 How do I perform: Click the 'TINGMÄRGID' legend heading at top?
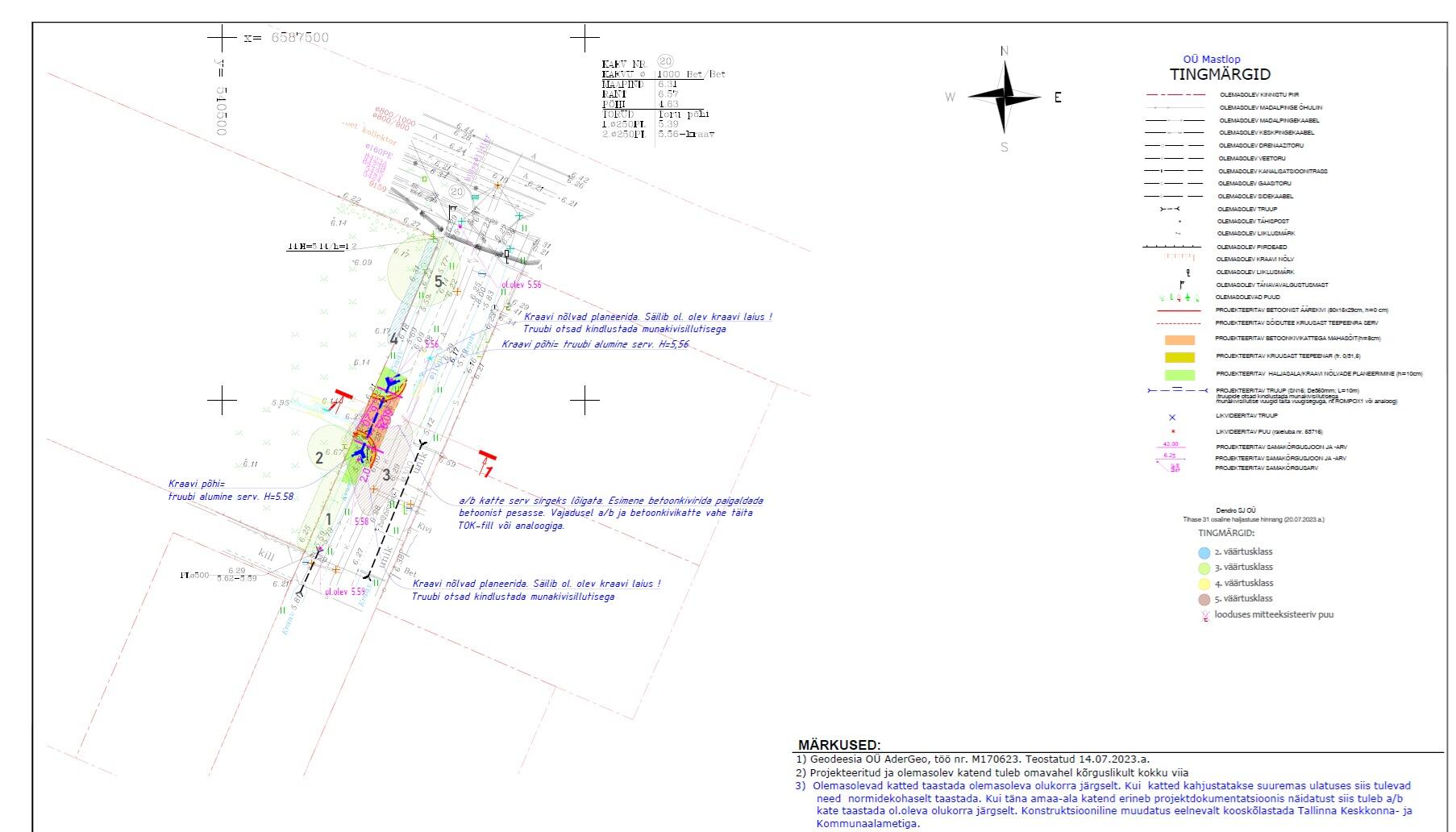point(1220,75)
